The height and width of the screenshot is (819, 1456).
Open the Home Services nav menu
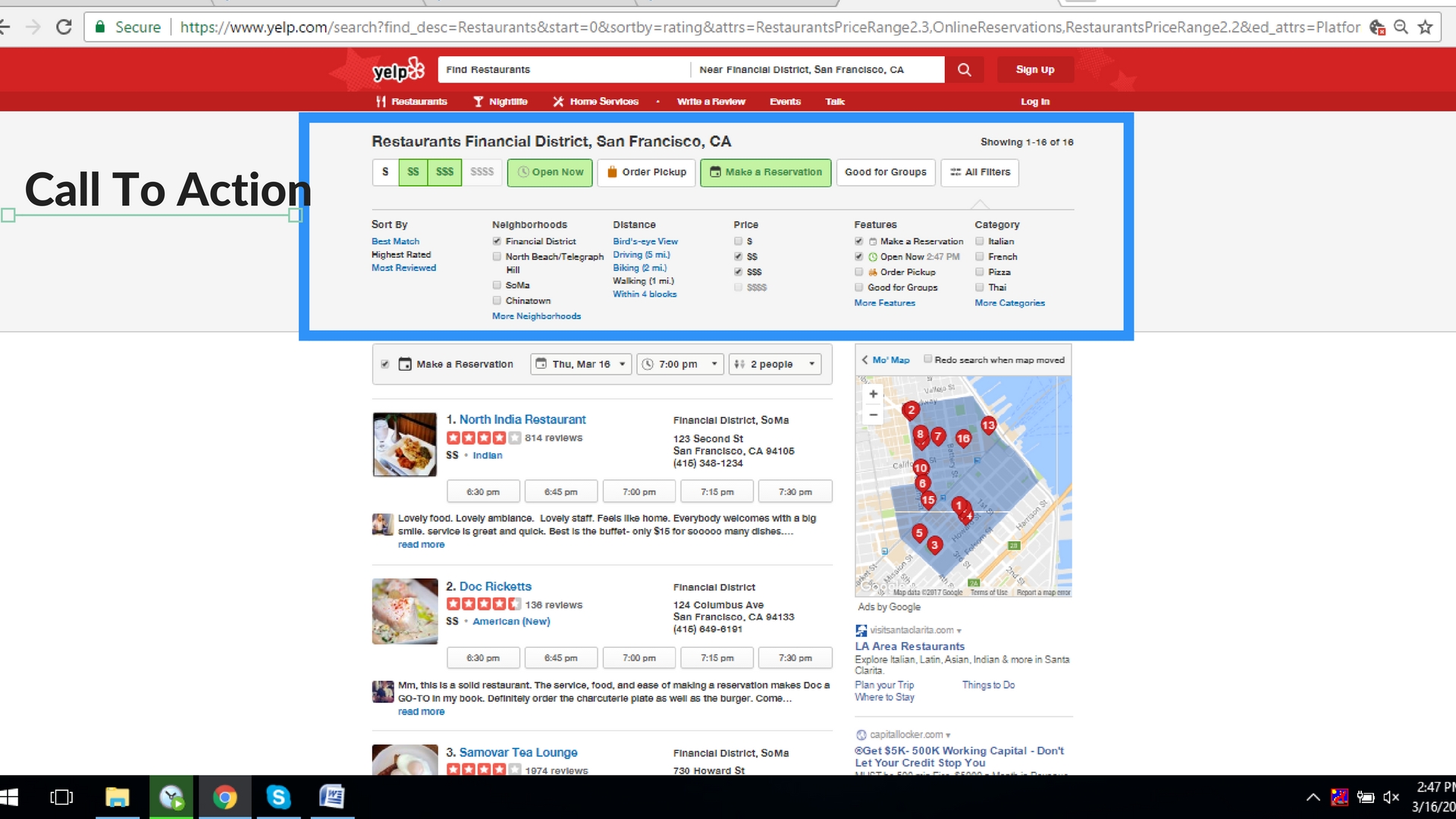tap(596, 102)
